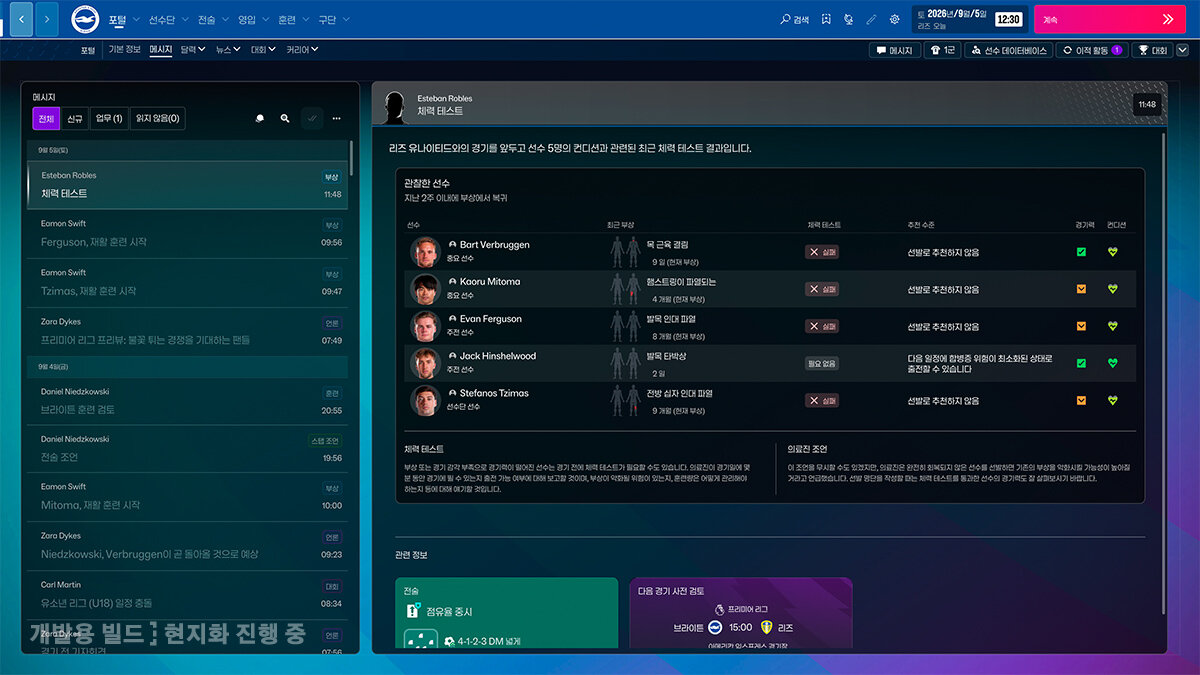The image size is (1200, 675).
Task: Click Kaoru Mitoma's player portrait
Action: (425, 289)
